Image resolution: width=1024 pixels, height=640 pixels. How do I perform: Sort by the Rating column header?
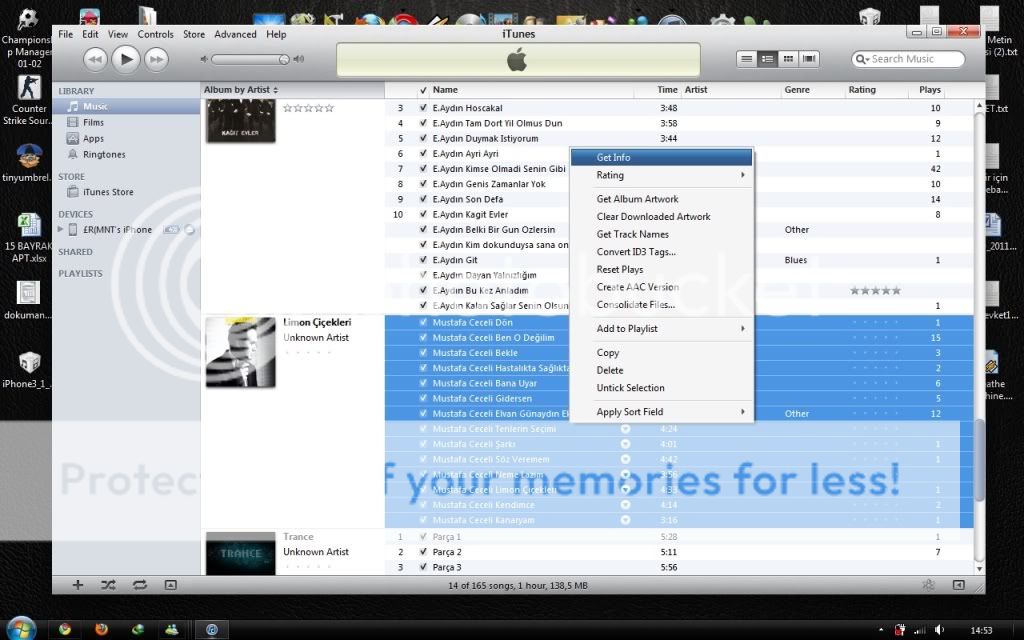pos(877,90)
